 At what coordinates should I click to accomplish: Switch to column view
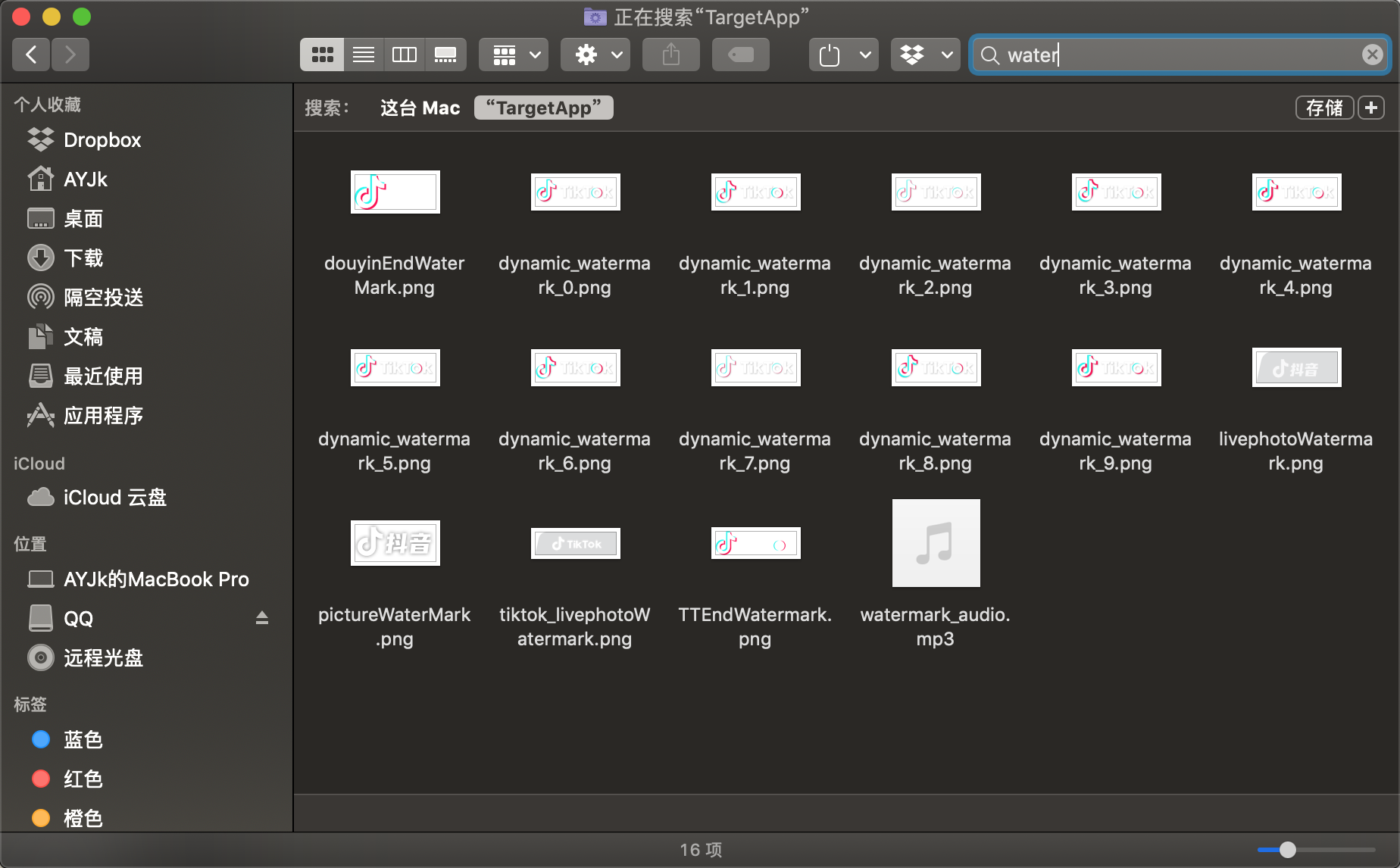(x=405, y=55)
